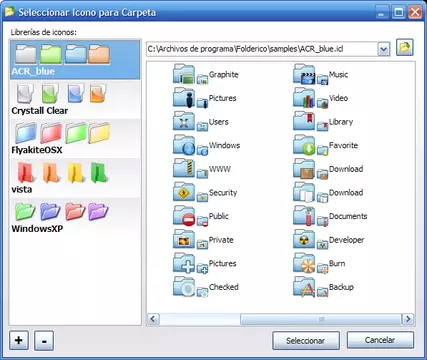427x360 pixels.
Task: Switch to the FlyakiteOSX icon library
Action: tap(75, 139)
